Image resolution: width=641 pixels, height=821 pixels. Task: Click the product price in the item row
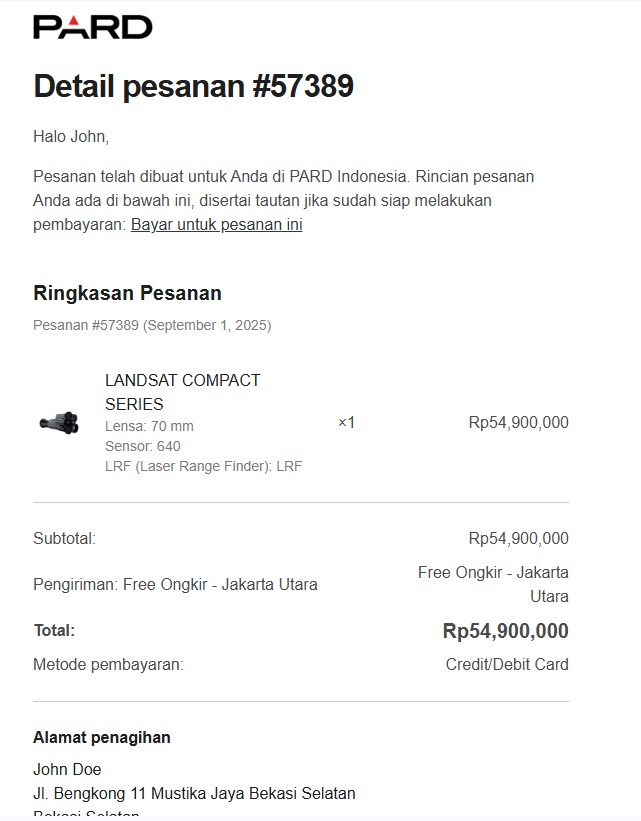click(x=518, y=422)
